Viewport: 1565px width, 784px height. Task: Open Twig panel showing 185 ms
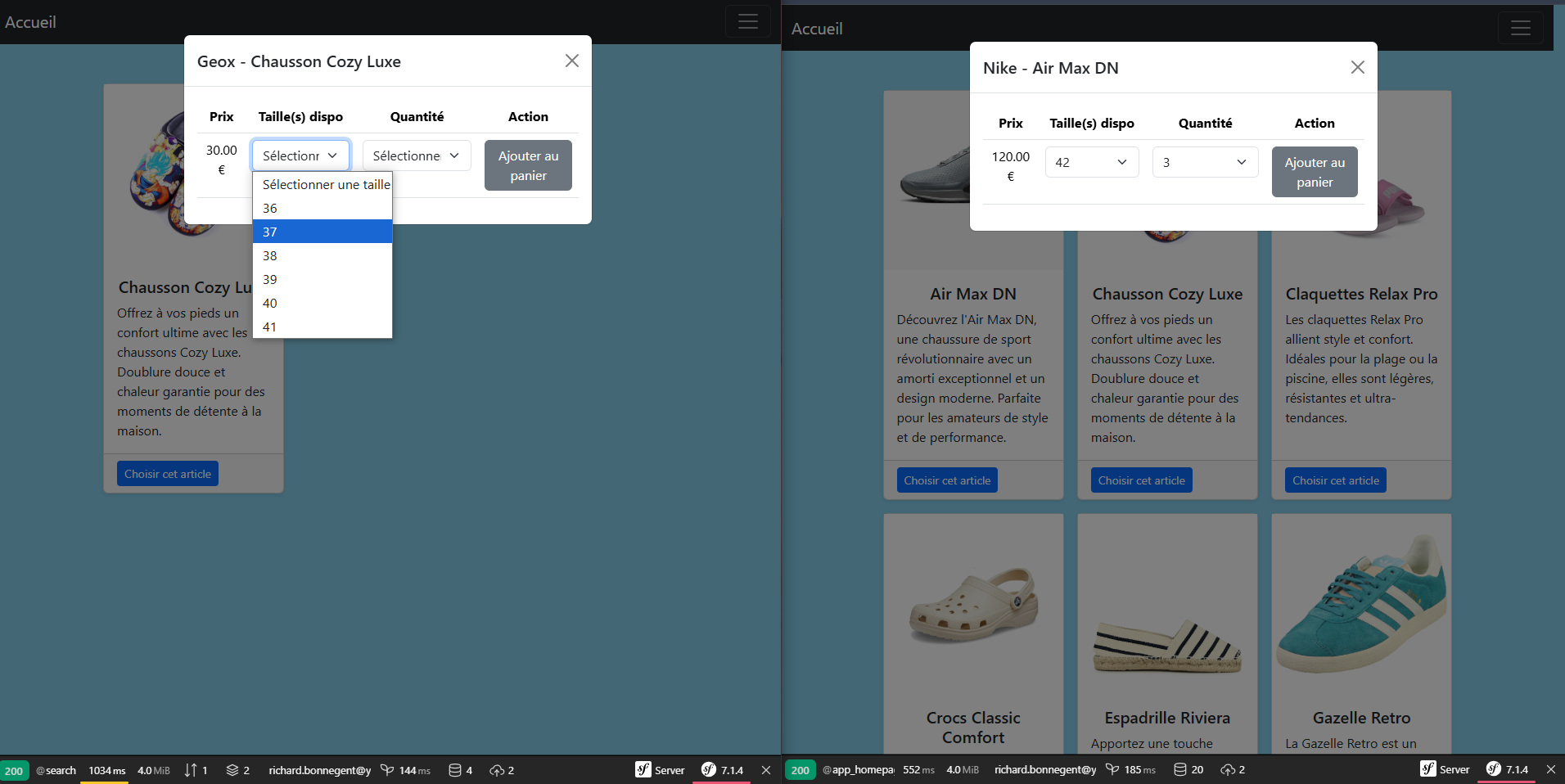1131,770
